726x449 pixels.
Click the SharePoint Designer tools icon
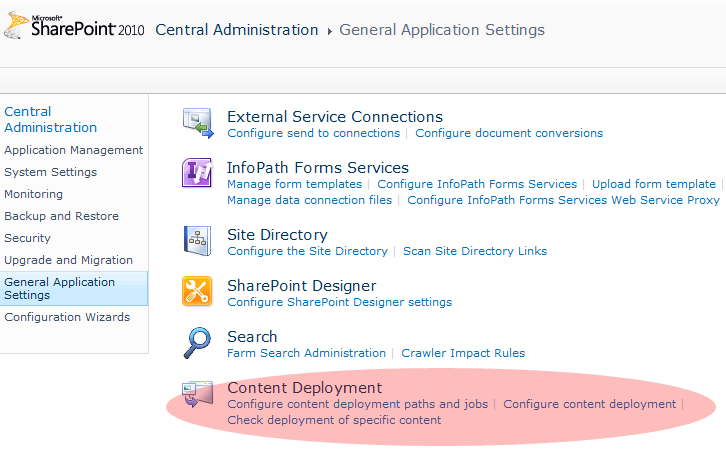tap(197, 292)
